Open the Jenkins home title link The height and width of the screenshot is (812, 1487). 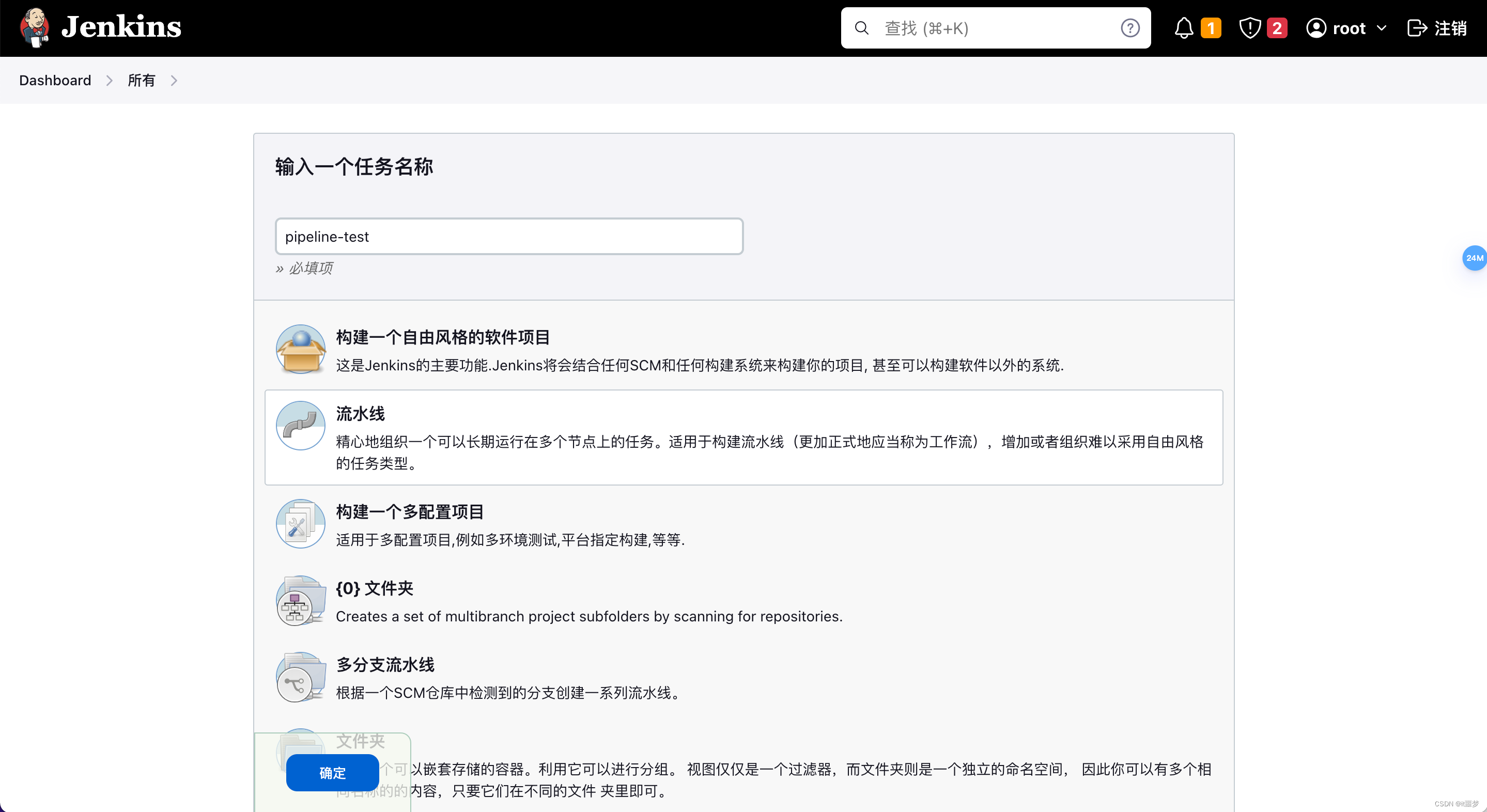[x=121, y=27]
